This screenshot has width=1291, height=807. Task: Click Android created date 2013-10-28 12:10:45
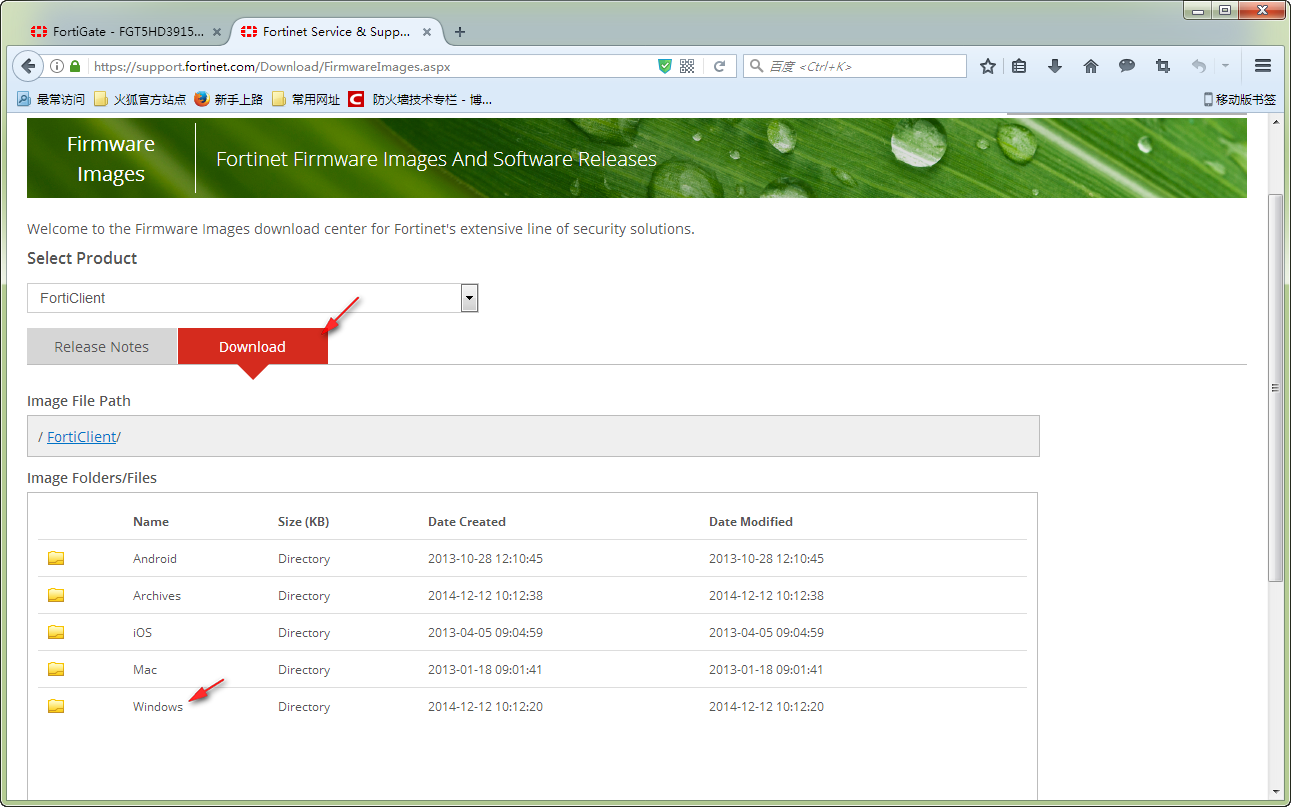coord(485,559)
